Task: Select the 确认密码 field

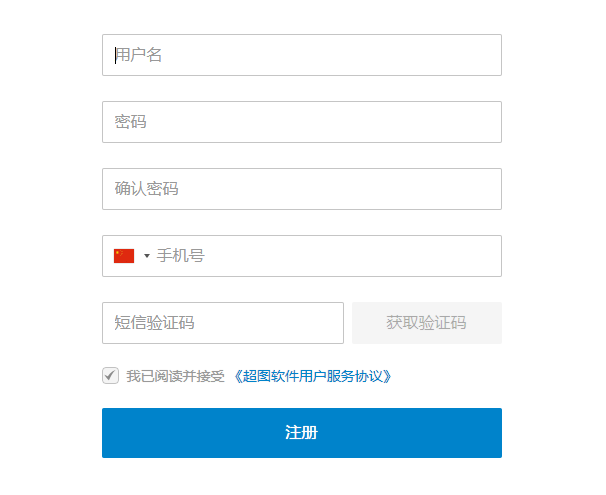Action: 301,189
